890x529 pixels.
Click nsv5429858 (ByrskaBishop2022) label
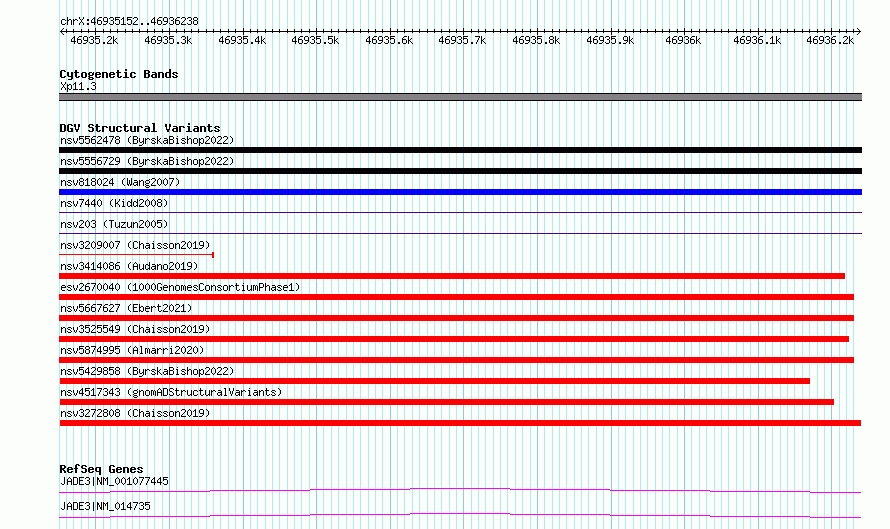coord(147,371)
